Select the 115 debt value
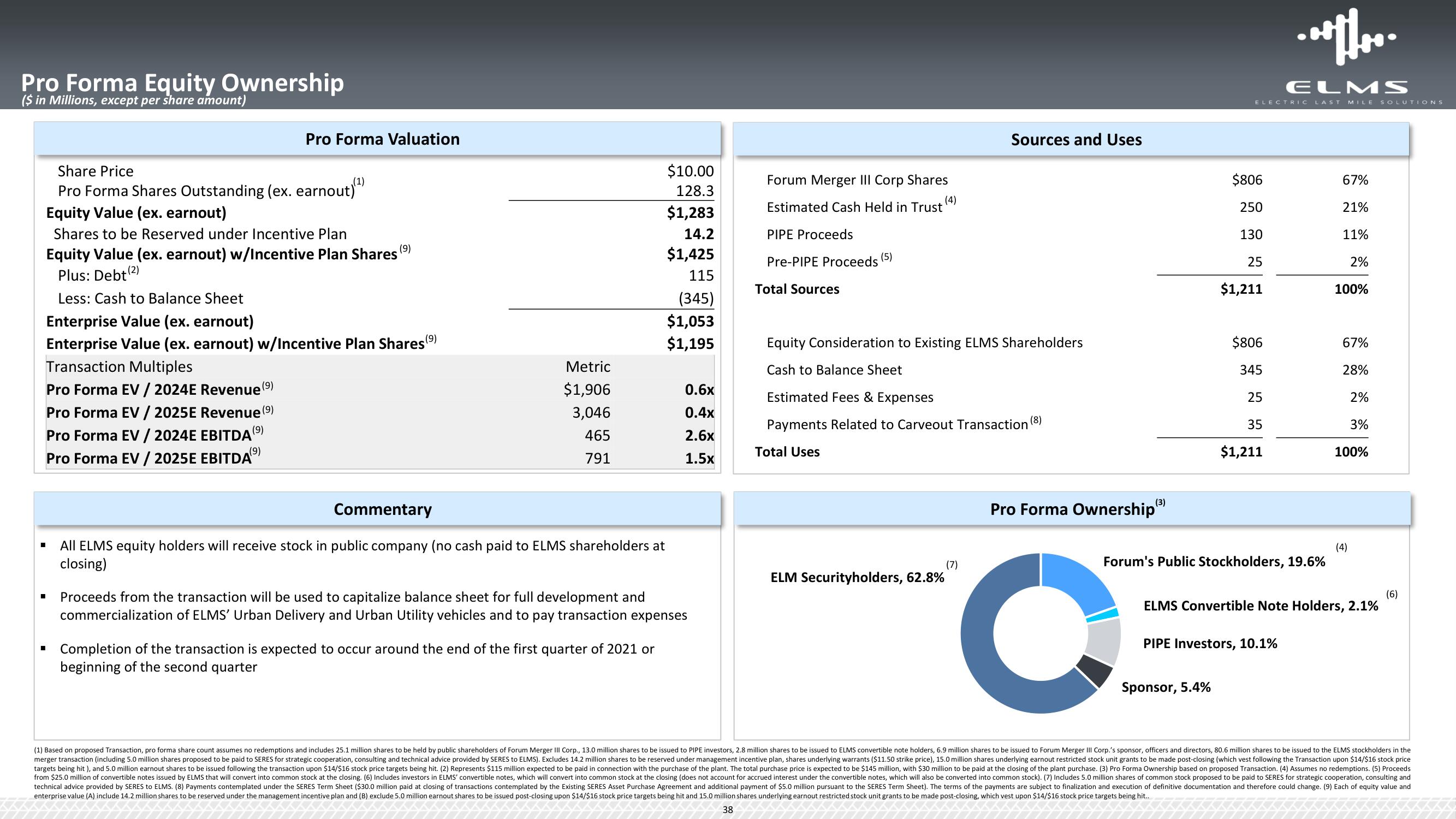This screenshot has width=1456, height=819. [702, 276]
